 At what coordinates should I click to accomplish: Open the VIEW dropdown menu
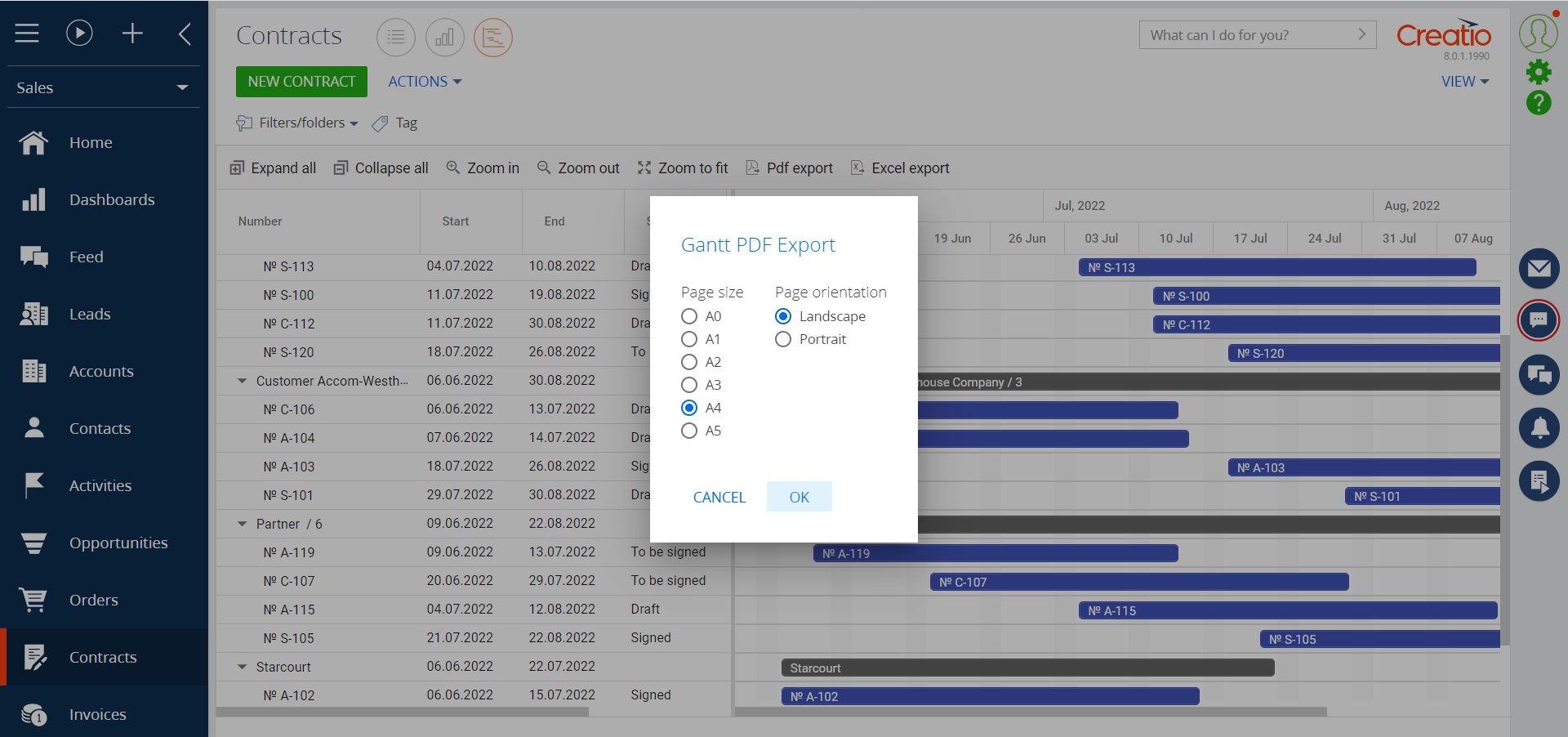pyautogui.click(x=1463, y=81)
